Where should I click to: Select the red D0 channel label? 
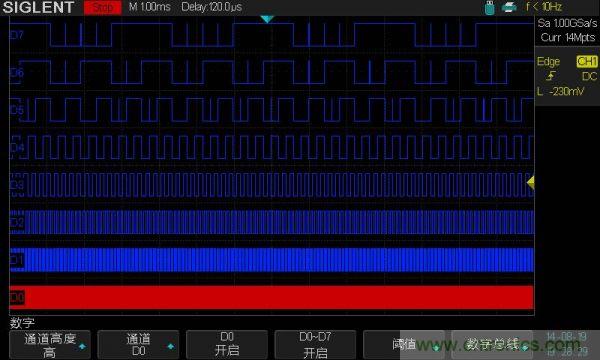click(17, 298)
